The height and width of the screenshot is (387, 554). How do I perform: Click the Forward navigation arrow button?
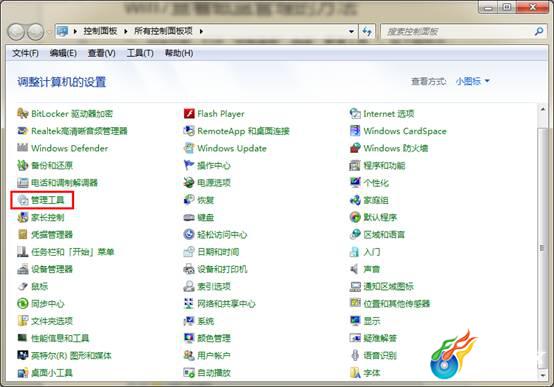[35, 32]
